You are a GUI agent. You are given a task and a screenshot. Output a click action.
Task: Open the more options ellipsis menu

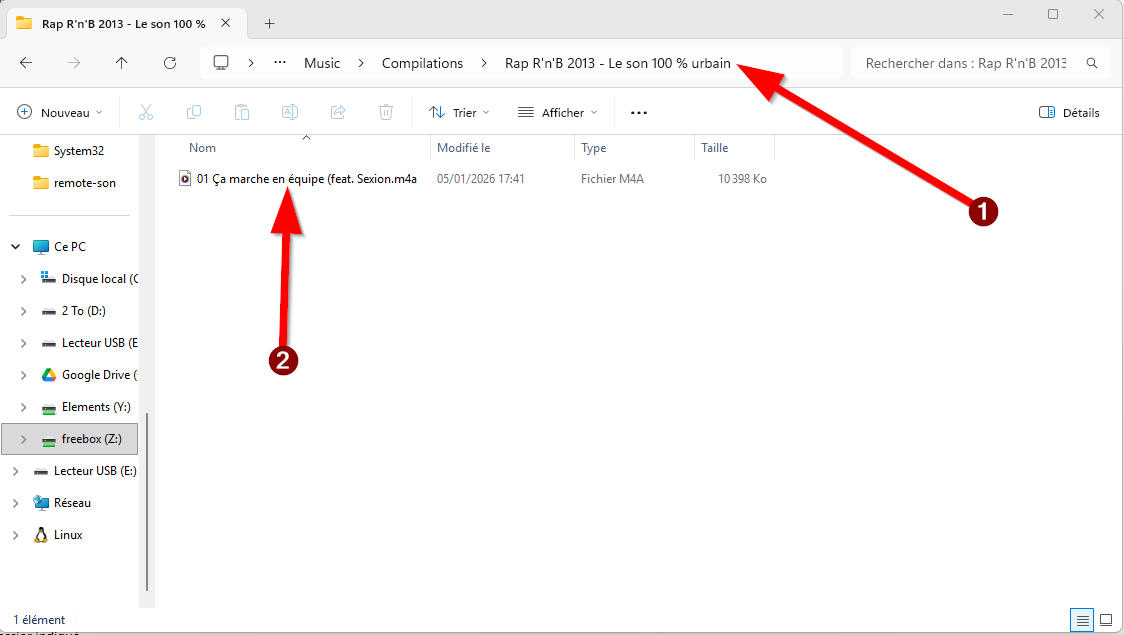pyautogui.click(x=639, y=113)
